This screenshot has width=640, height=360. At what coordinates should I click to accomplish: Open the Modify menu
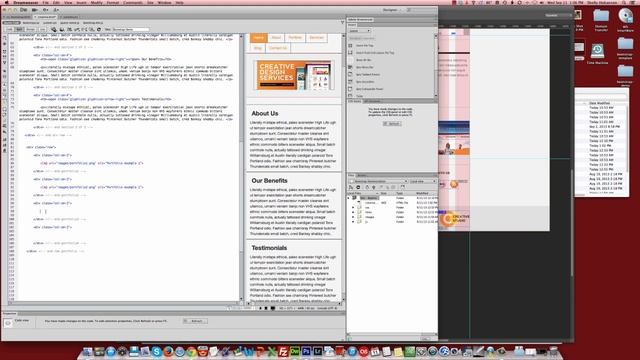97,2
